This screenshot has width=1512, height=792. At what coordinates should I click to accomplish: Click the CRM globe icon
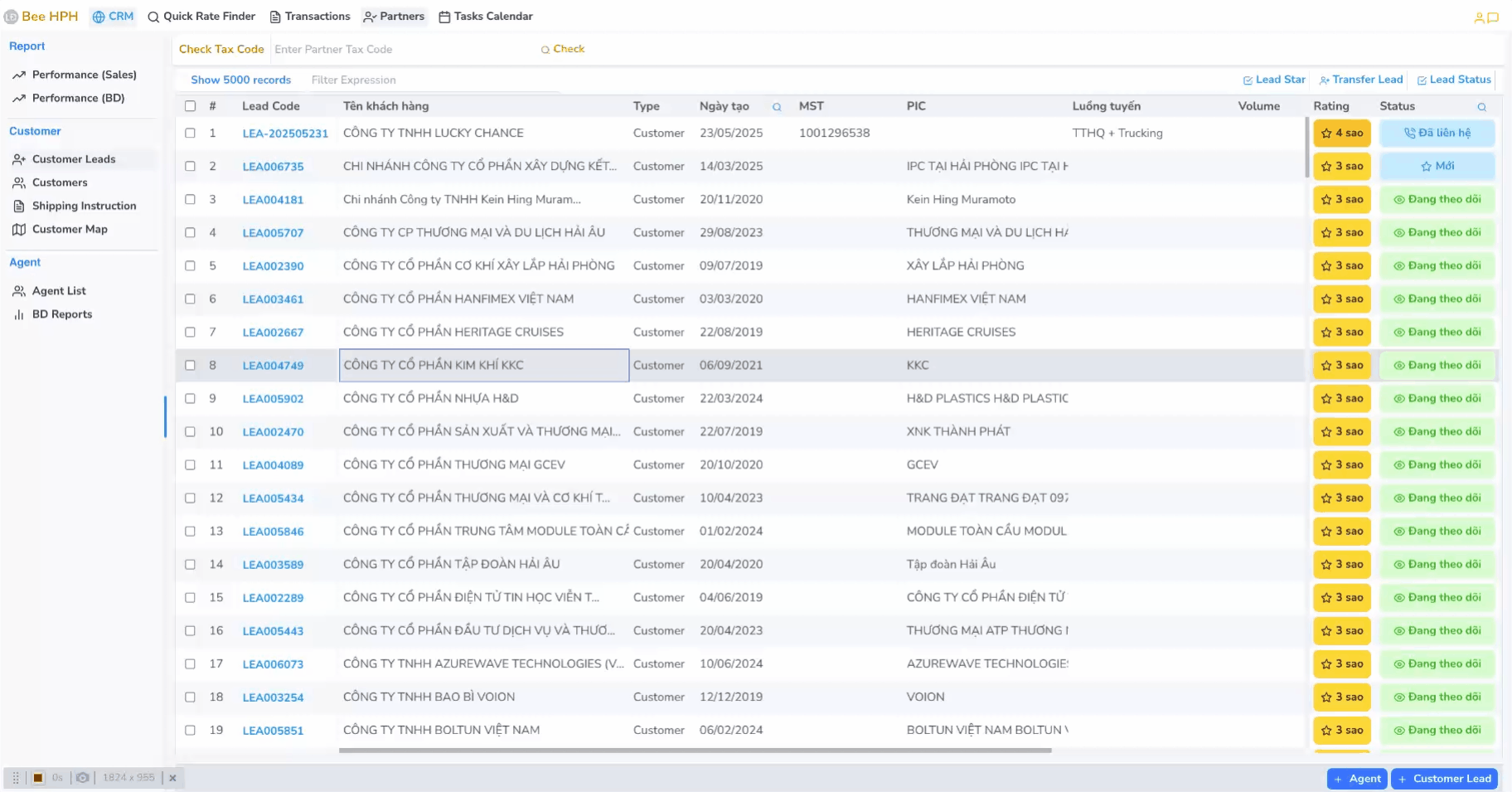[99, 17]
